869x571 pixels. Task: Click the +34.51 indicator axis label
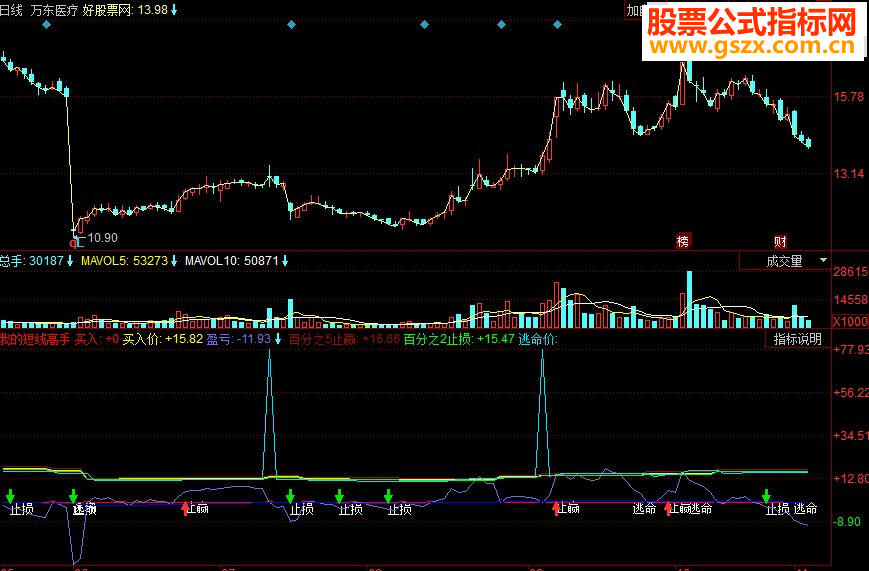851,436
